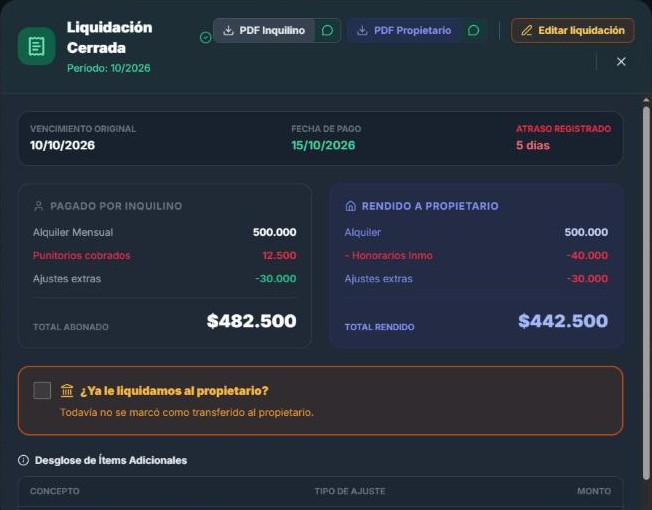Click the Inquilino Ajustes extras amount -30.000
The width and height of the screenshot is (652, 510).
coord(275,278)
